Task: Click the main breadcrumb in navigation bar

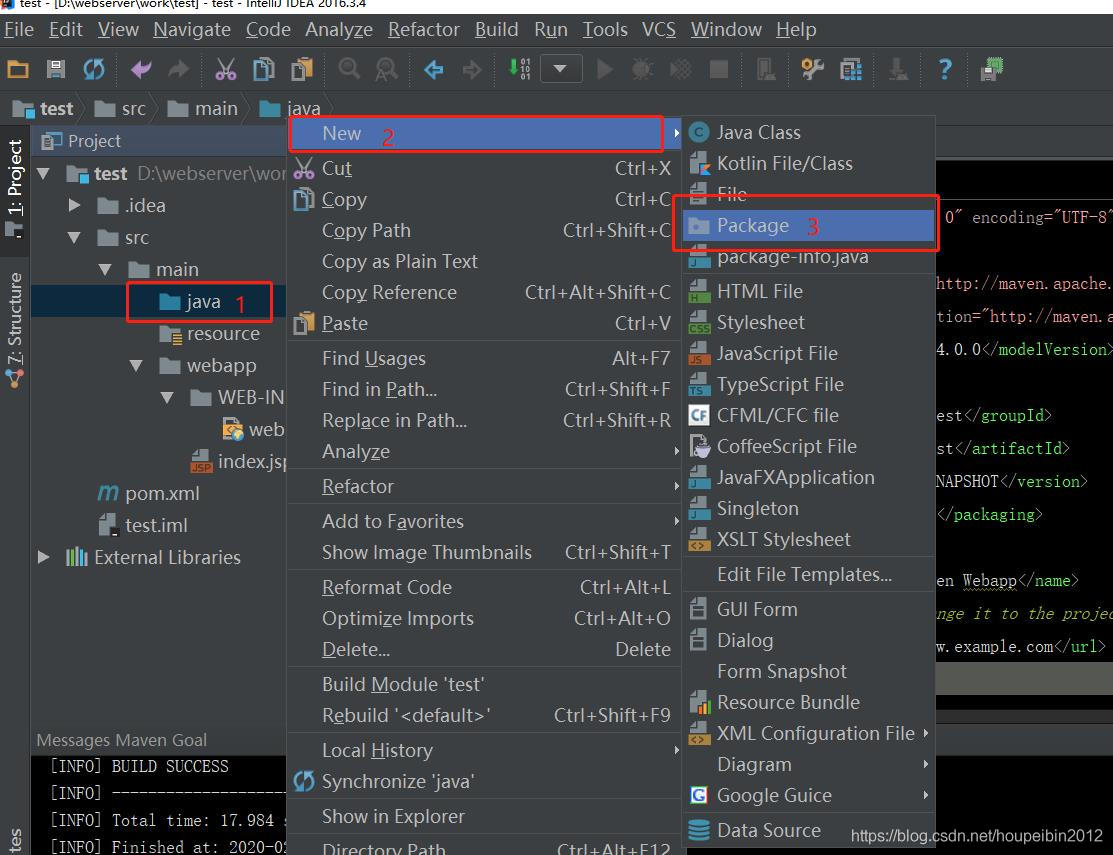Action: 202,109
